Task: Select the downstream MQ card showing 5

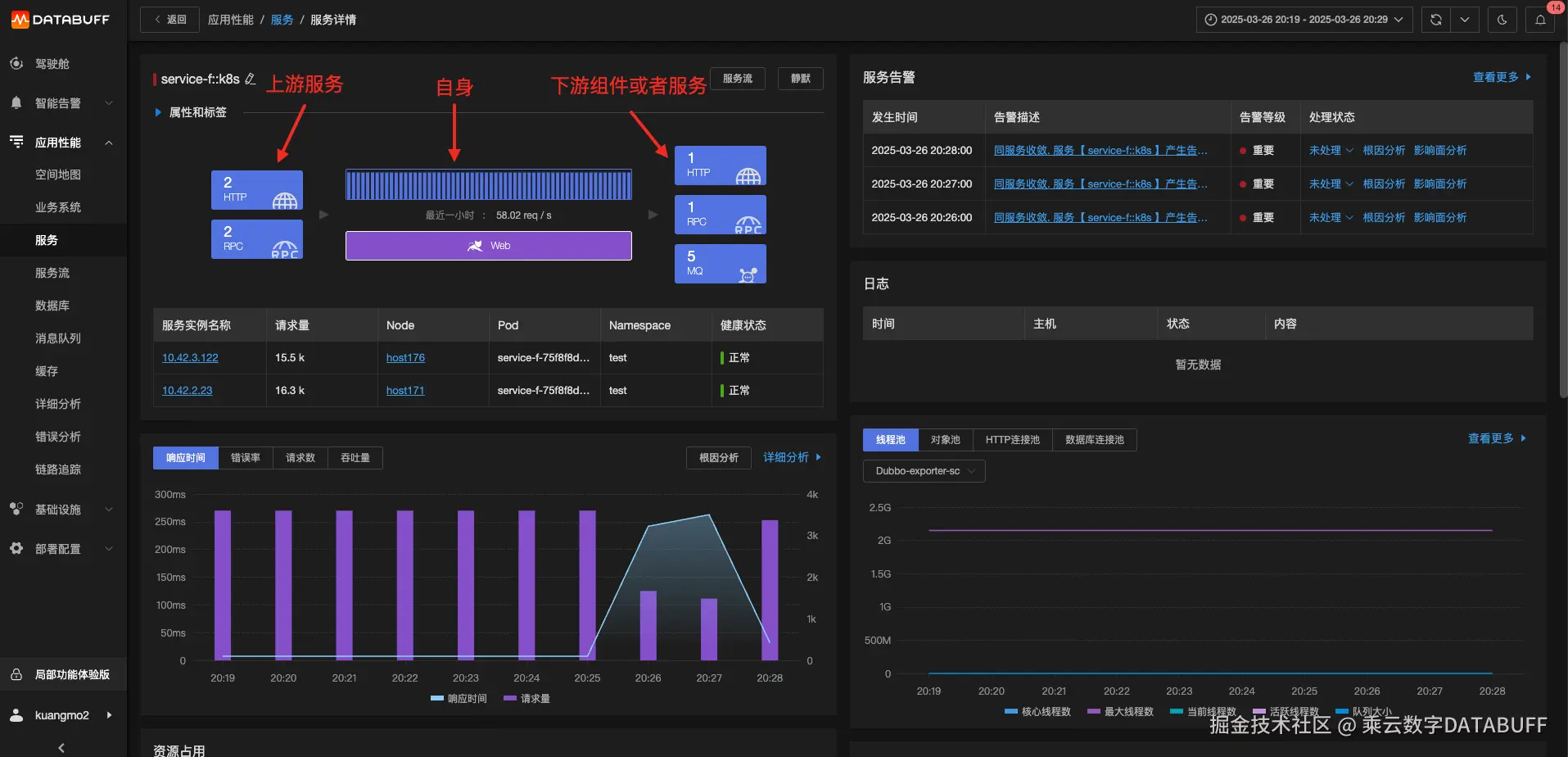Action: tap(721, 264)
